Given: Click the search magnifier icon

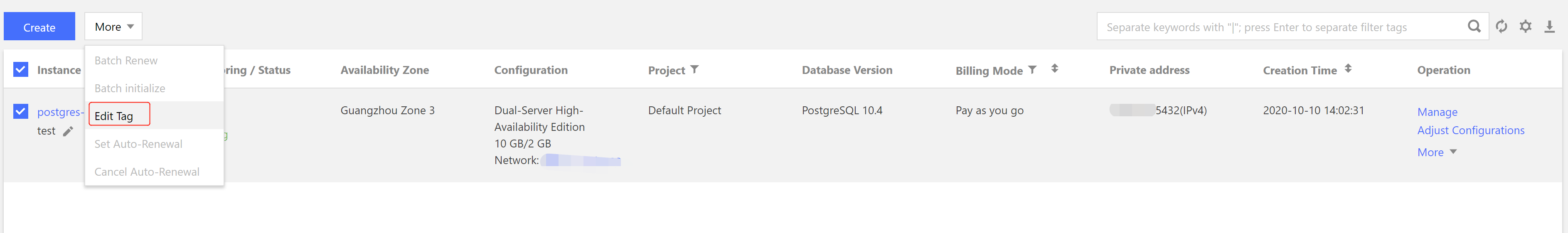Looking at the screenshot, I should pos(1474,27).
